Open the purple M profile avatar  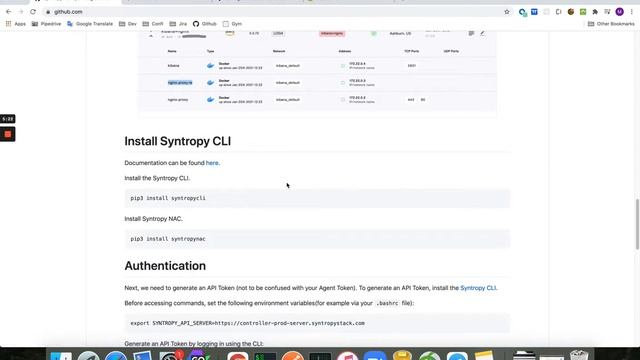pos(620,12)
